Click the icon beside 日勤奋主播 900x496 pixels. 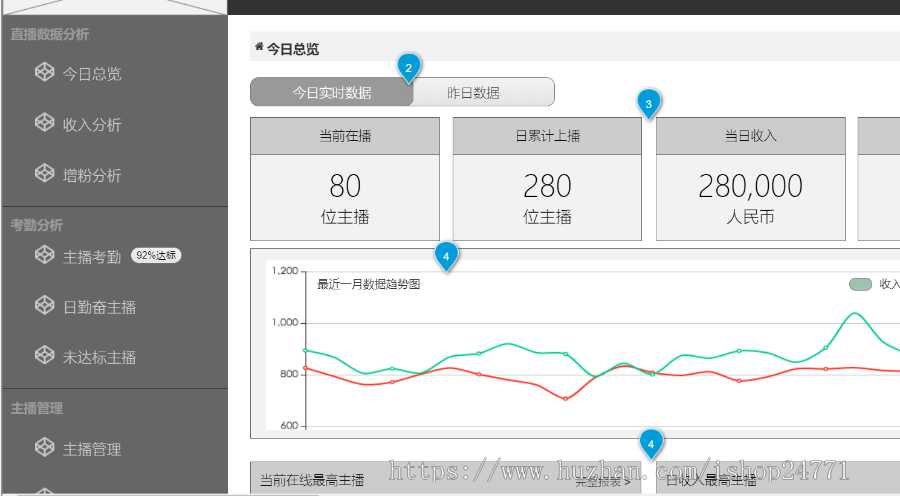(x=44, y=305)
